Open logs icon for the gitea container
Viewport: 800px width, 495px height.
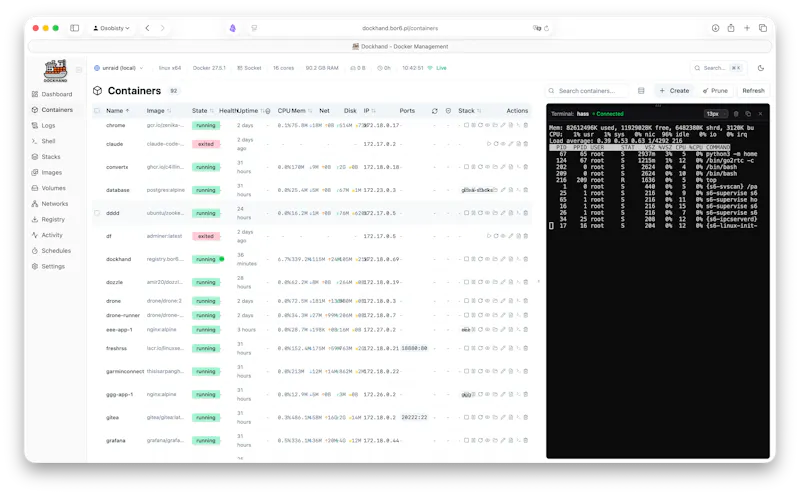511,417
